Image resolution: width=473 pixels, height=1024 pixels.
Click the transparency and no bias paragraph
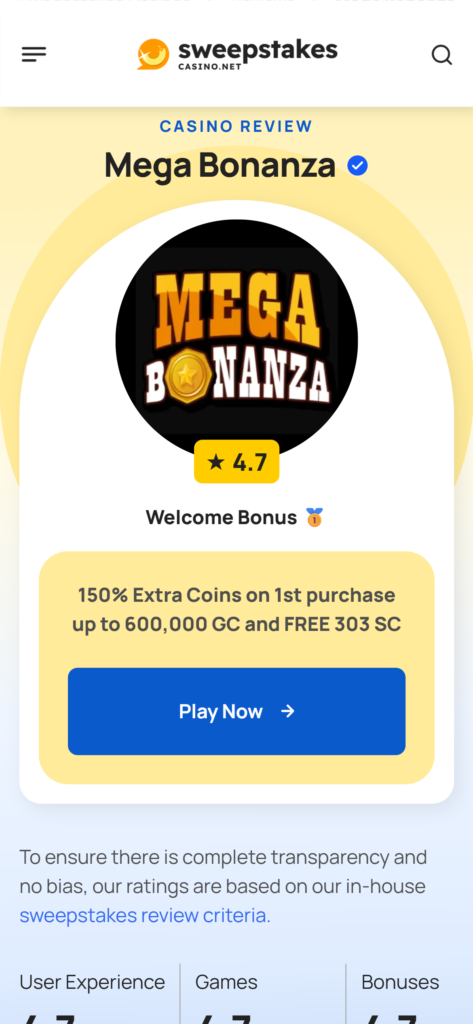[x=223, y=886]
